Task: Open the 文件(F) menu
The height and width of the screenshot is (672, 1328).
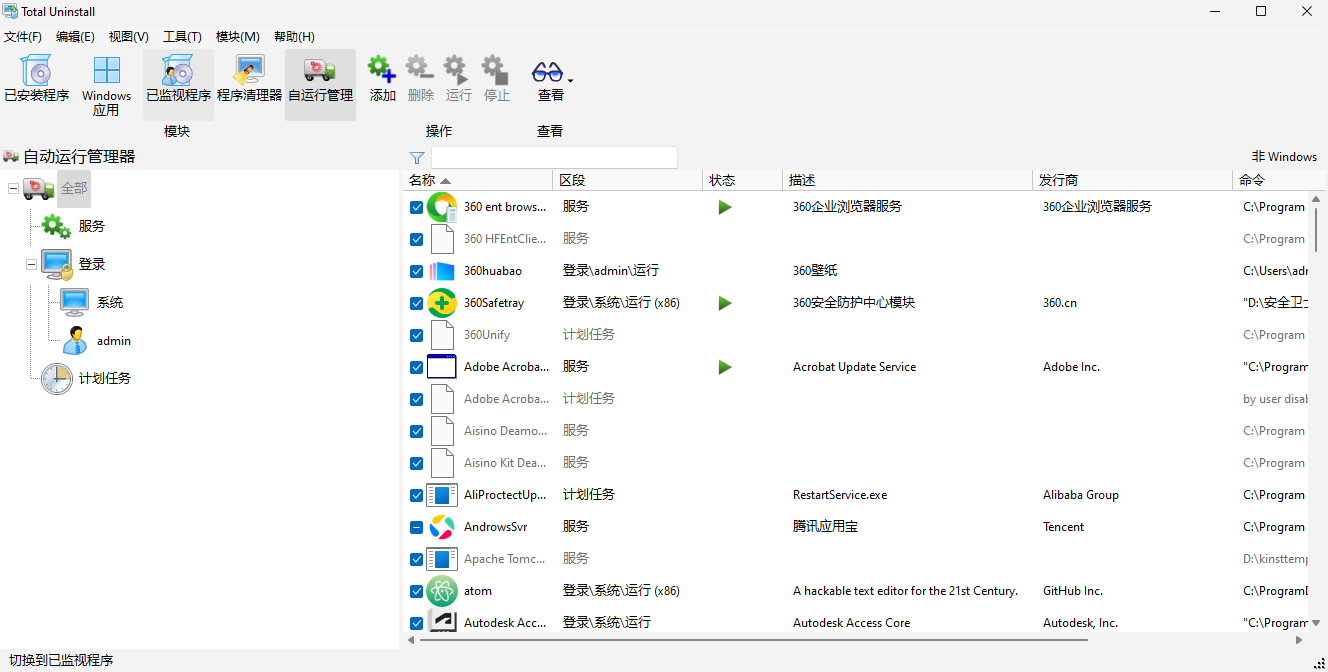Action: click(23, 36)
